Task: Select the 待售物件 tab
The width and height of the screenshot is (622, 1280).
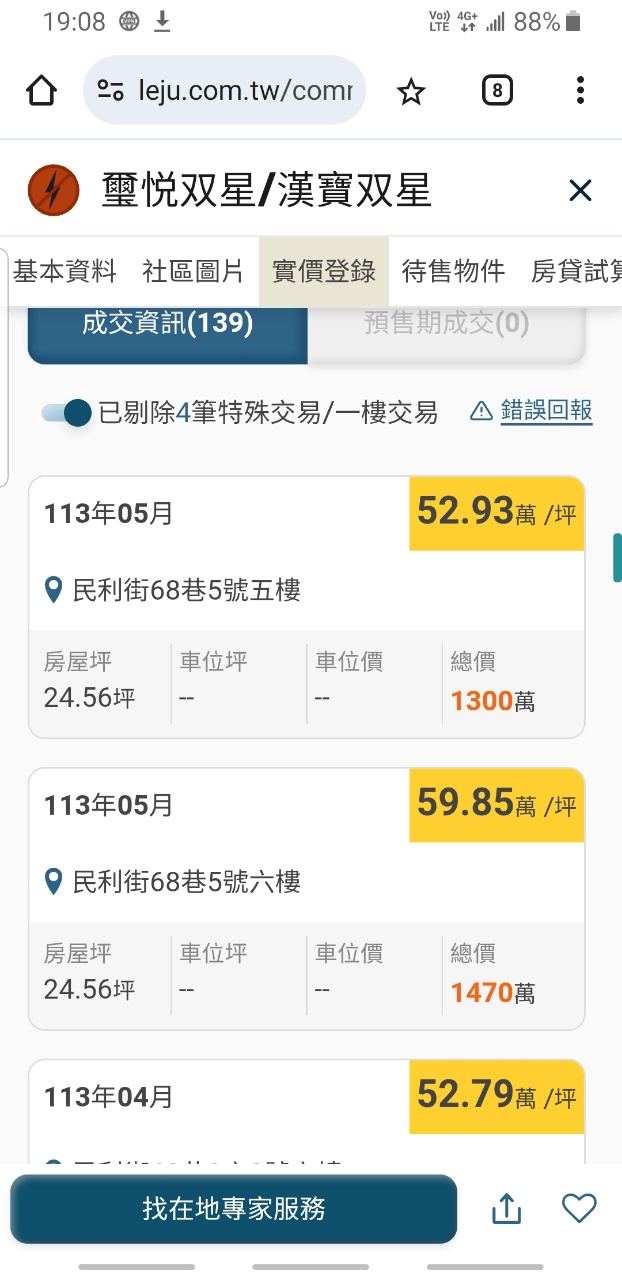Action: click(453, 271)
